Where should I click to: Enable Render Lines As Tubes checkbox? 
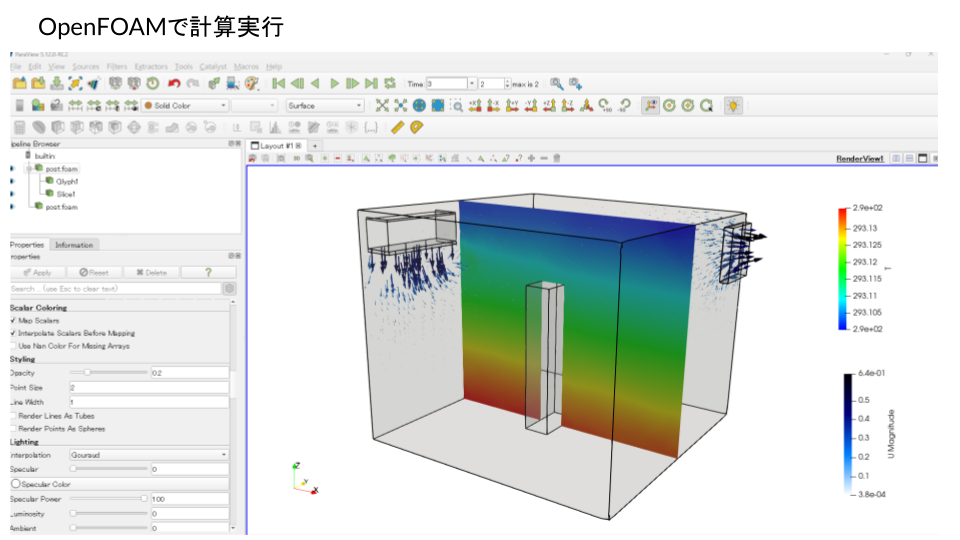(x=13, y=416)
